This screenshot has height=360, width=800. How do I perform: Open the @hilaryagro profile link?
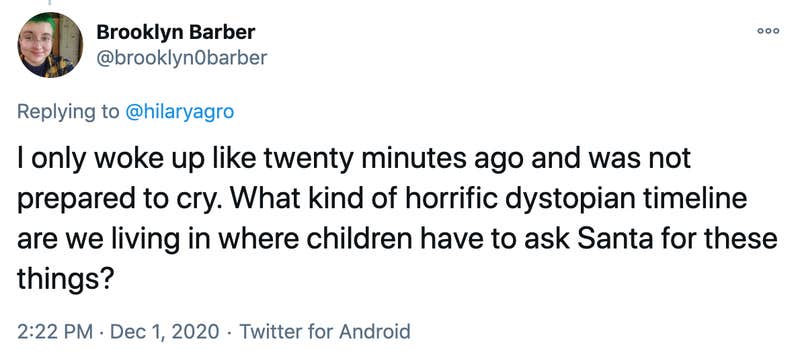click(179, 112)
